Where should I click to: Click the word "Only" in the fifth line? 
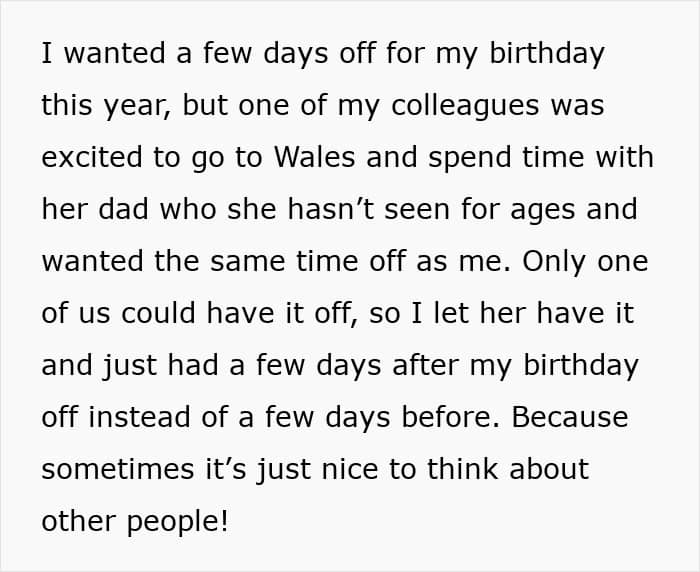[555, 263]
